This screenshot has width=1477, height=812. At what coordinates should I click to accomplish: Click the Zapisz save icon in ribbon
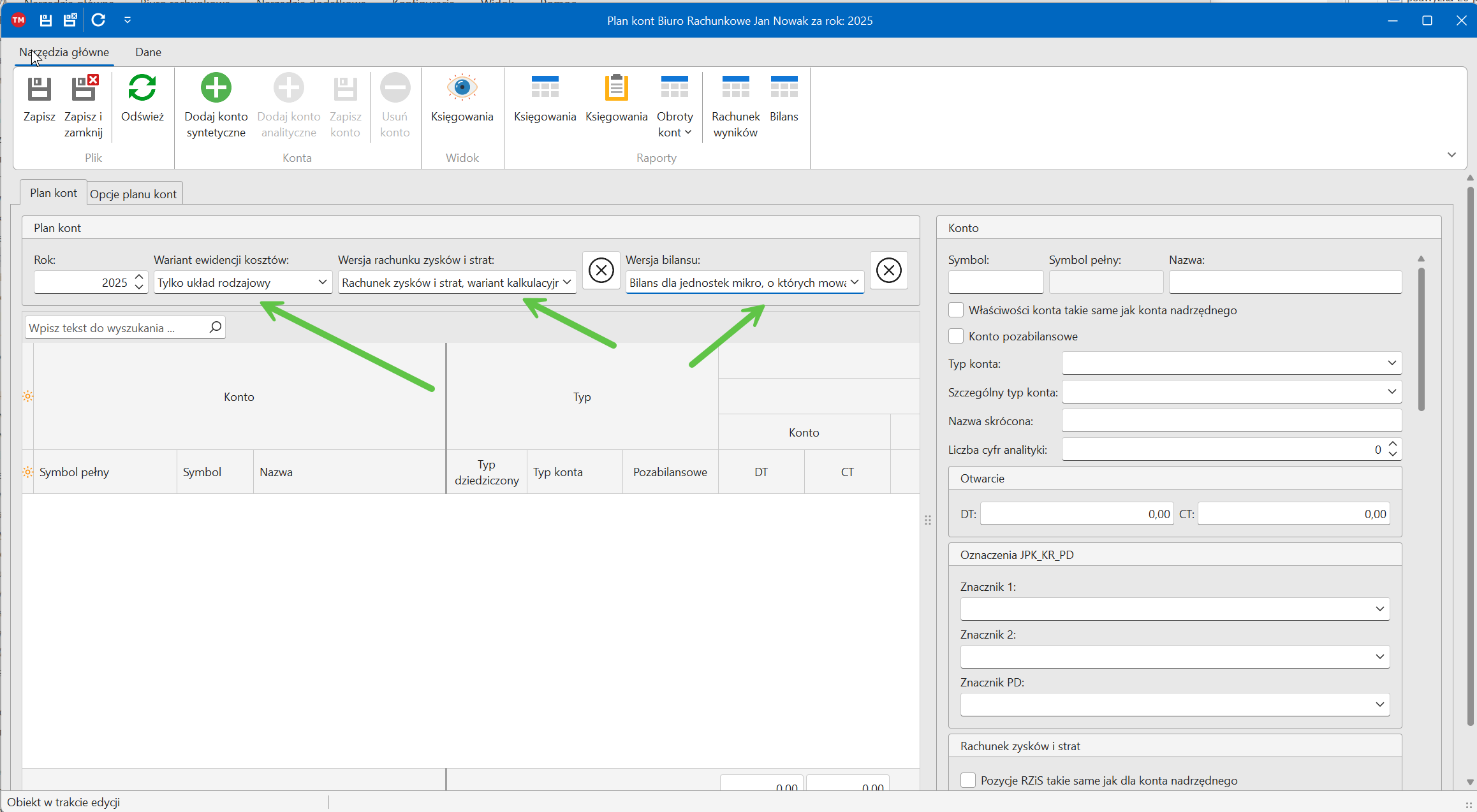click(39, 89)
